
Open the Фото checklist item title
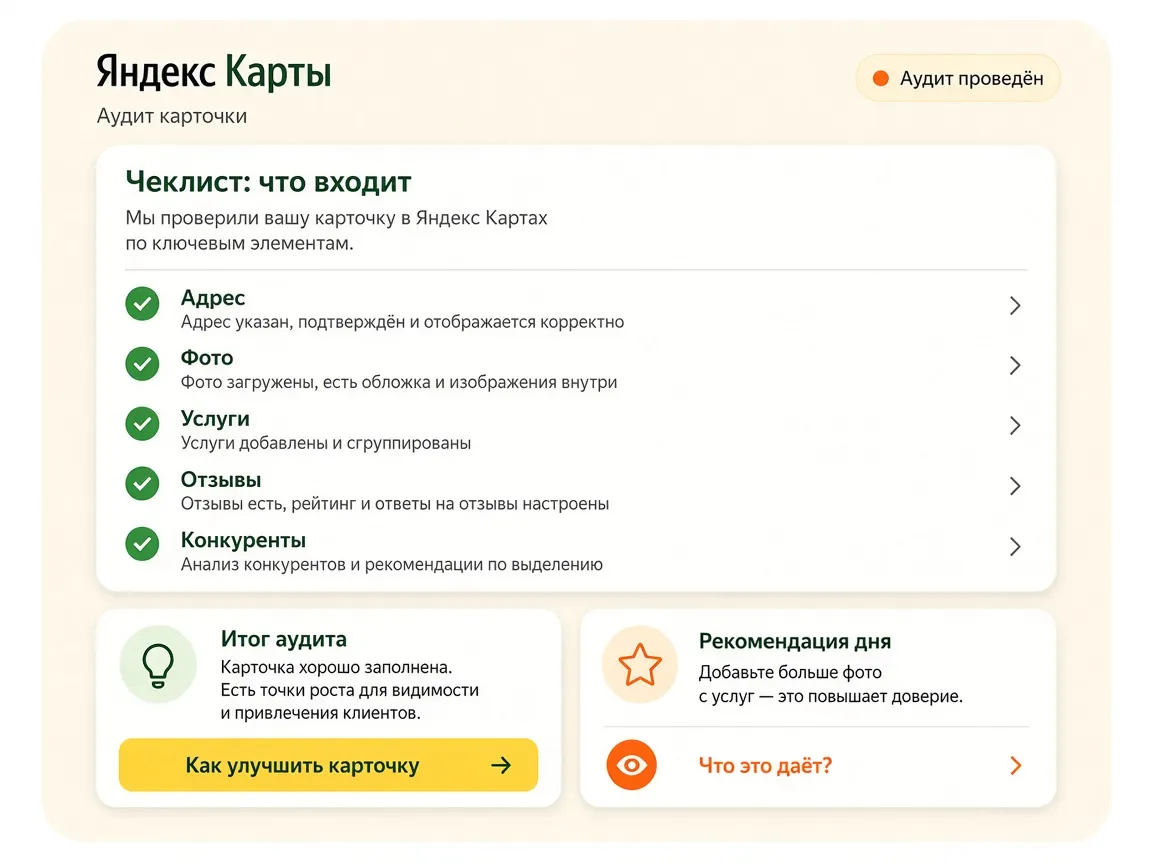click(207, 358)
